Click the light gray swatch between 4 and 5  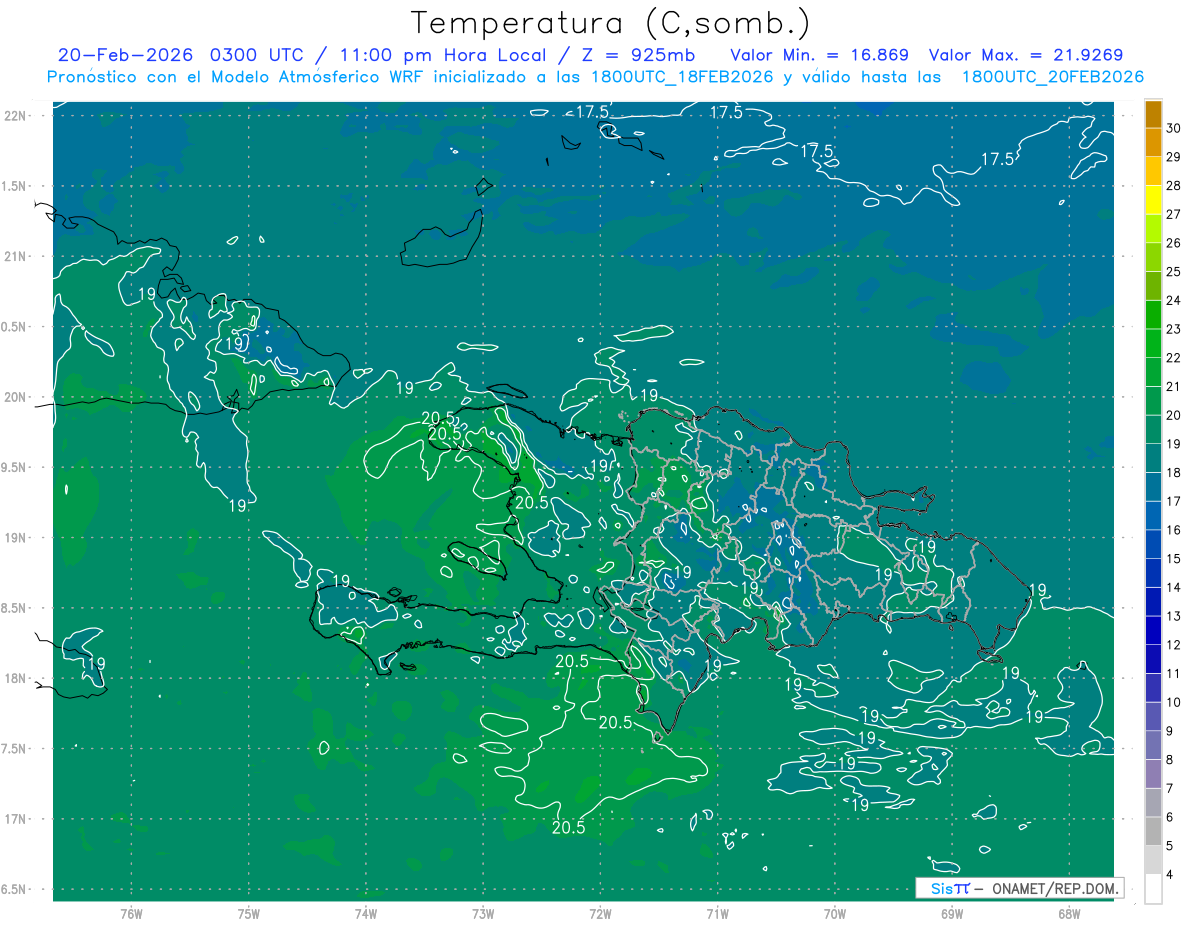pos(1153,860)
